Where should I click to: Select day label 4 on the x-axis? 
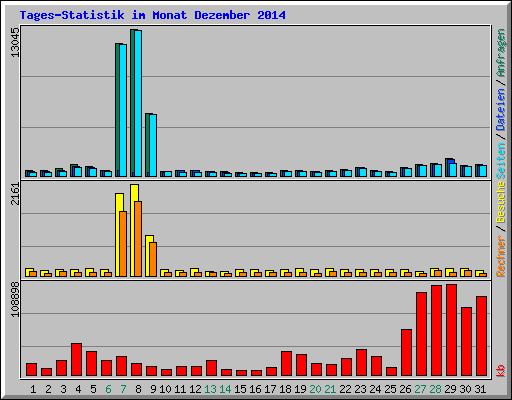78,389
